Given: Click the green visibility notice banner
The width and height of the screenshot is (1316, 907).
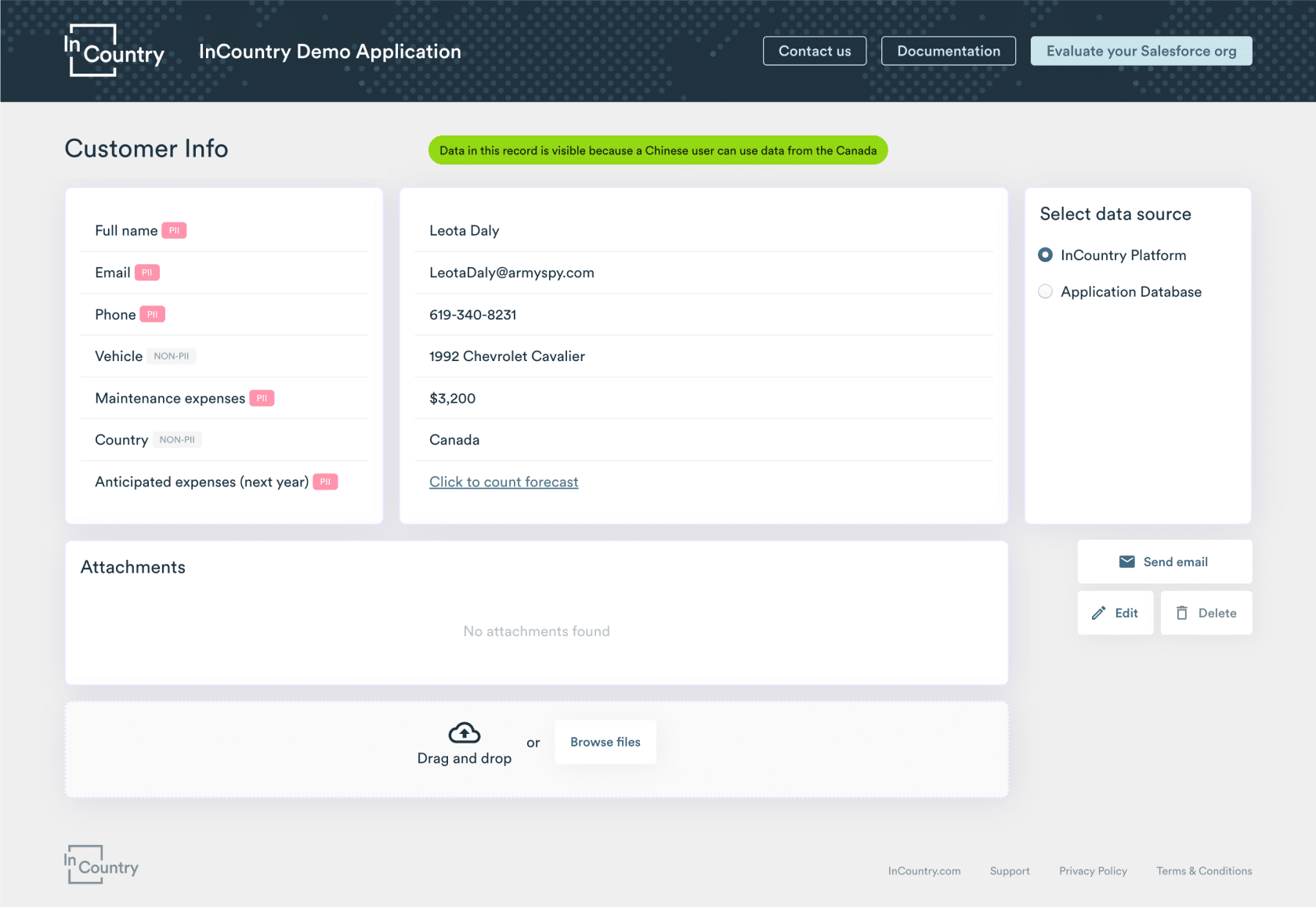Looking at the screenshot, I should 658,150.
